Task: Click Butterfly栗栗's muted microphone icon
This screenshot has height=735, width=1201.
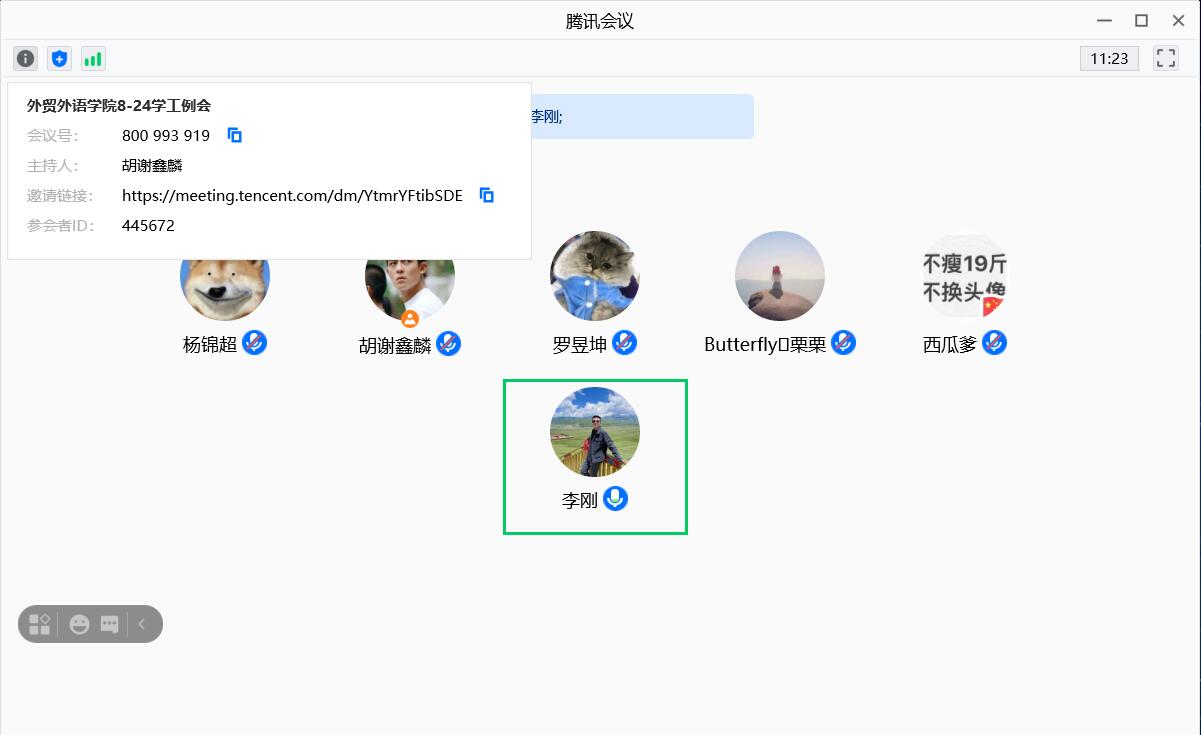Action: coord(844,343)
